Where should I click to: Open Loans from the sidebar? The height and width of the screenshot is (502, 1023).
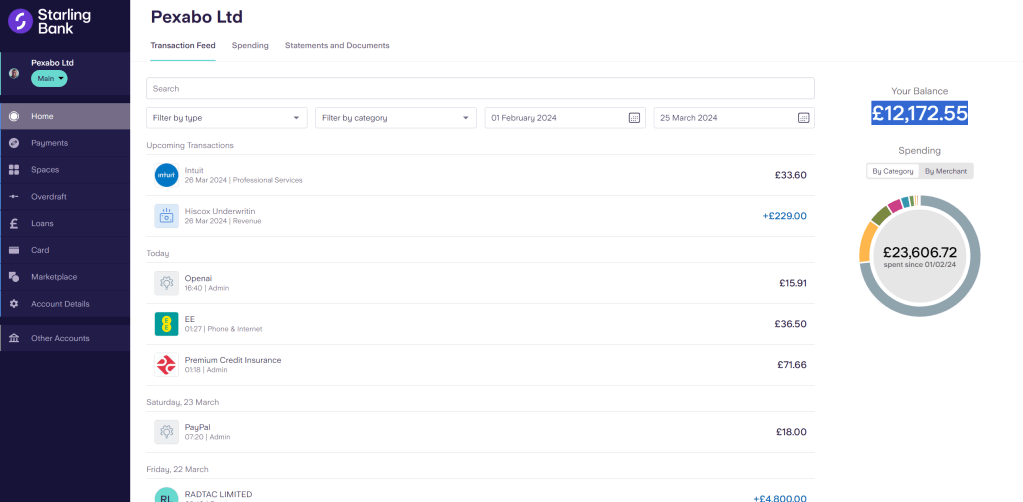click(x=65, y=223)
